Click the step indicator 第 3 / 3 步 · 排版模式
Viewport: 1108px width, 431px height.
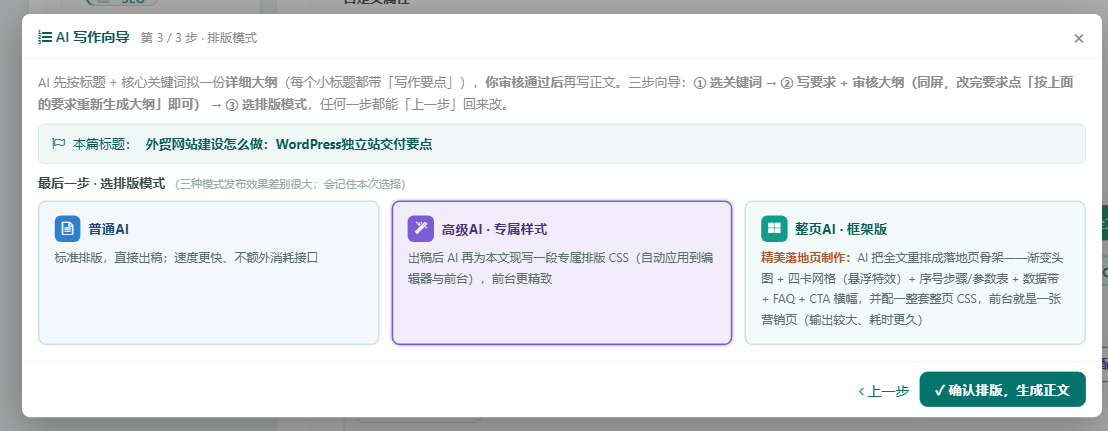tap(199, 38)
